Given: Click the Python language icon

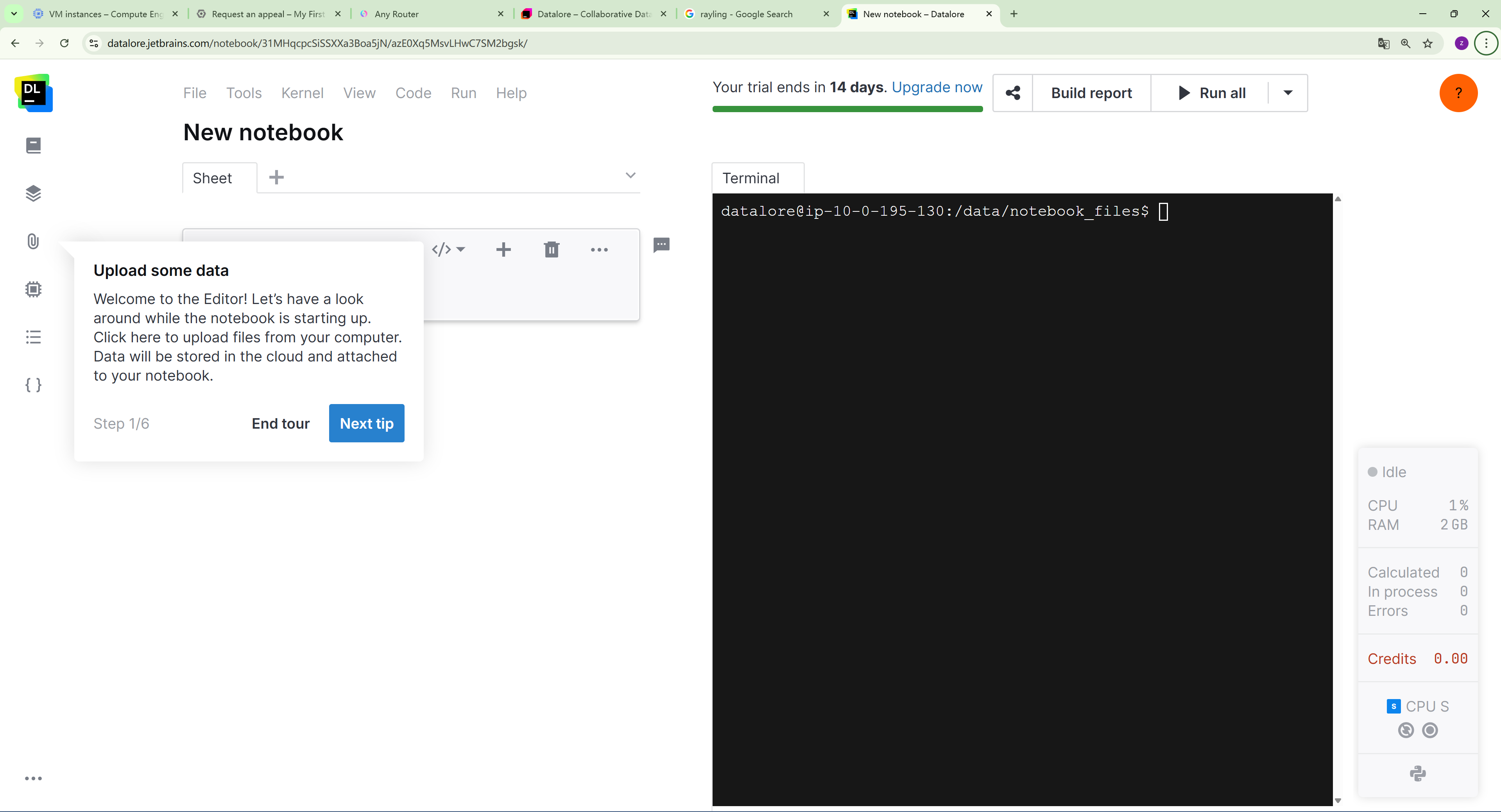Looking at the screenshot, I should pos(1418,774).
